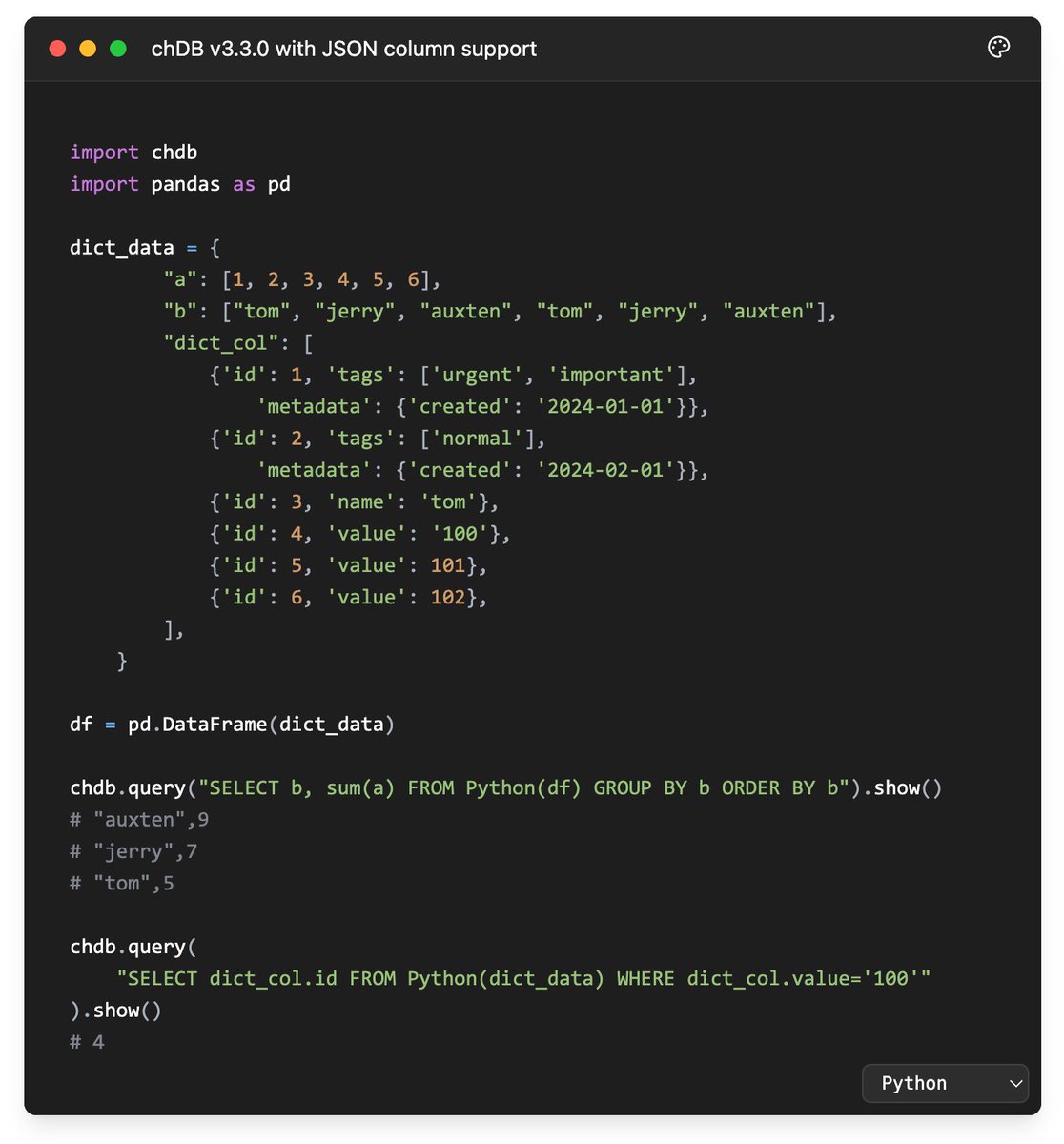This screenshot has width=1064, height=1144.
Task: Open the theme palette icon
Action: tap(998, 48)
